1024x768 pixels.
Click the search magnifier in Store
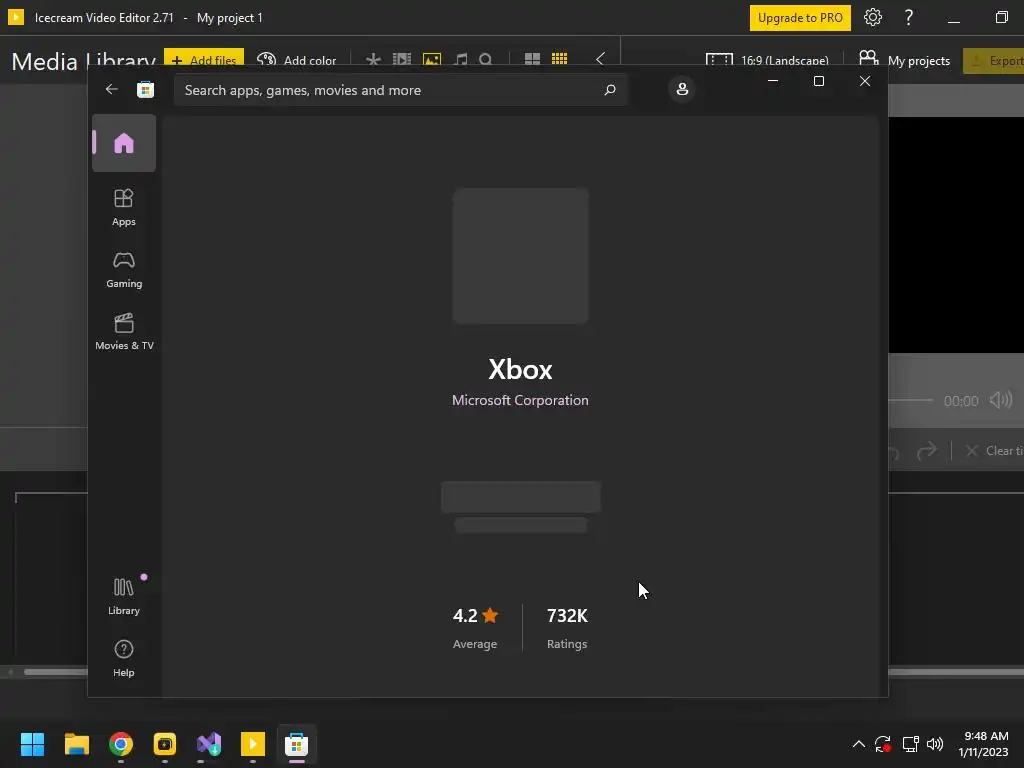(x=609, y=90)
